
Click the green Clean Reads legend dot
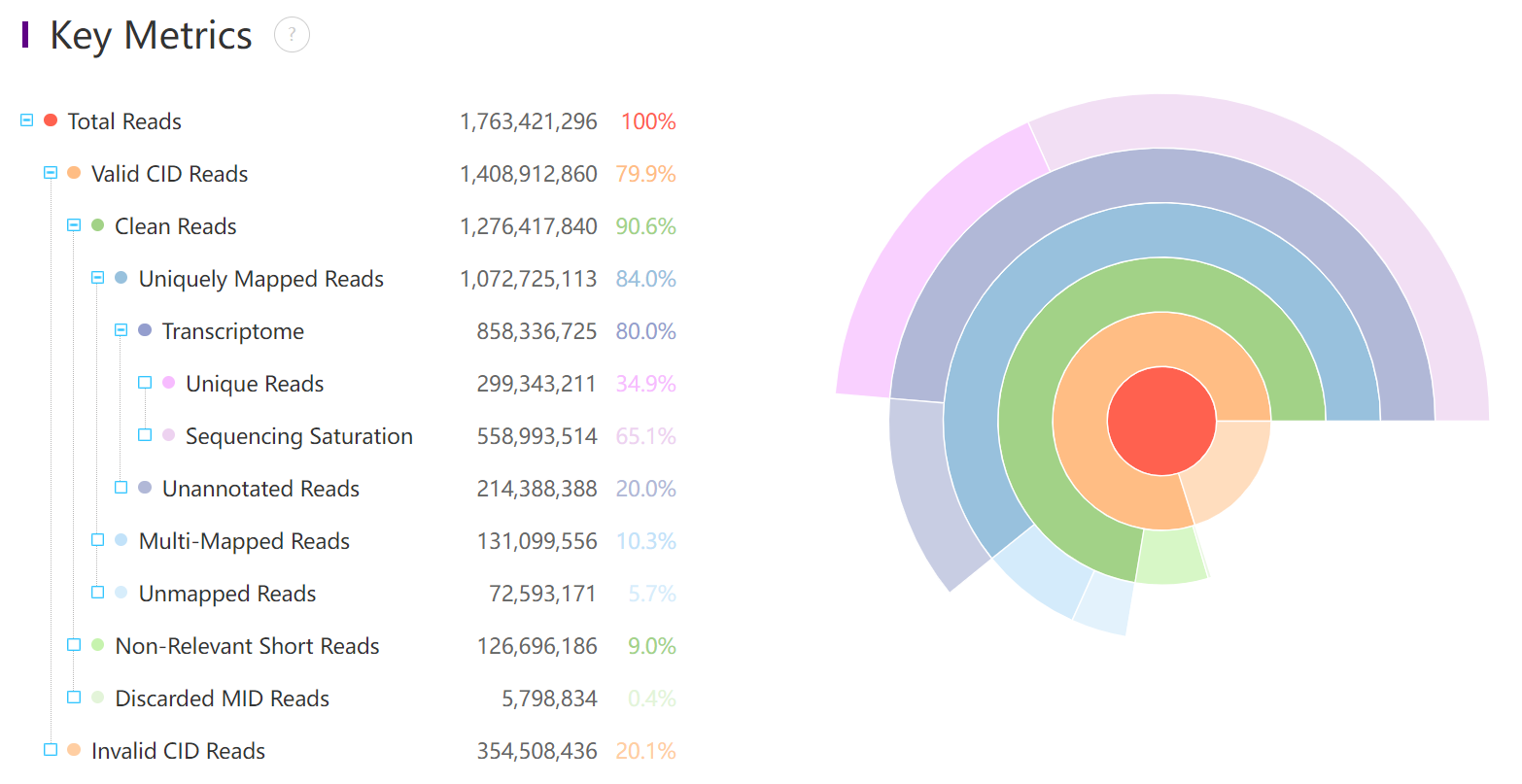pos(97,225)
